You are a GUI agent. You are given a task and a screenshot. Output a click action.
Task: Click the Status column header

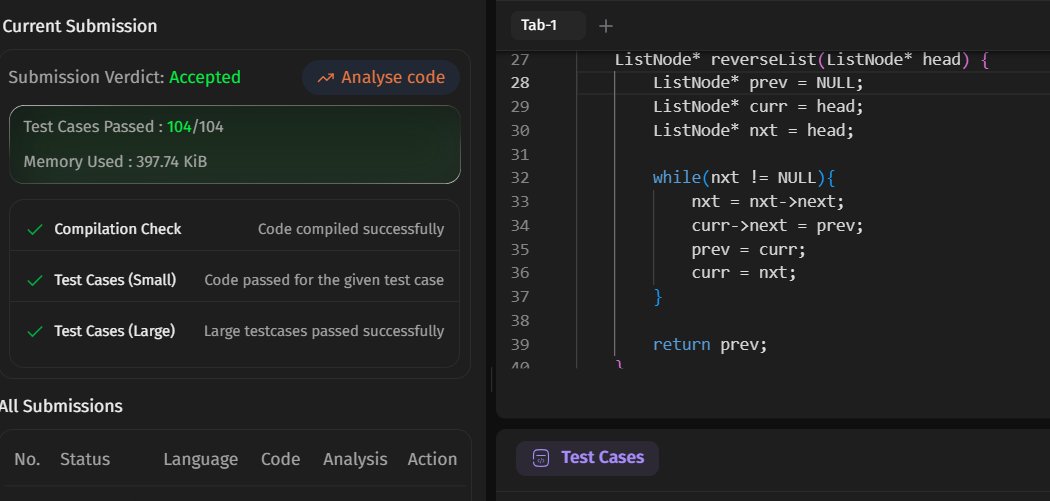85,459
